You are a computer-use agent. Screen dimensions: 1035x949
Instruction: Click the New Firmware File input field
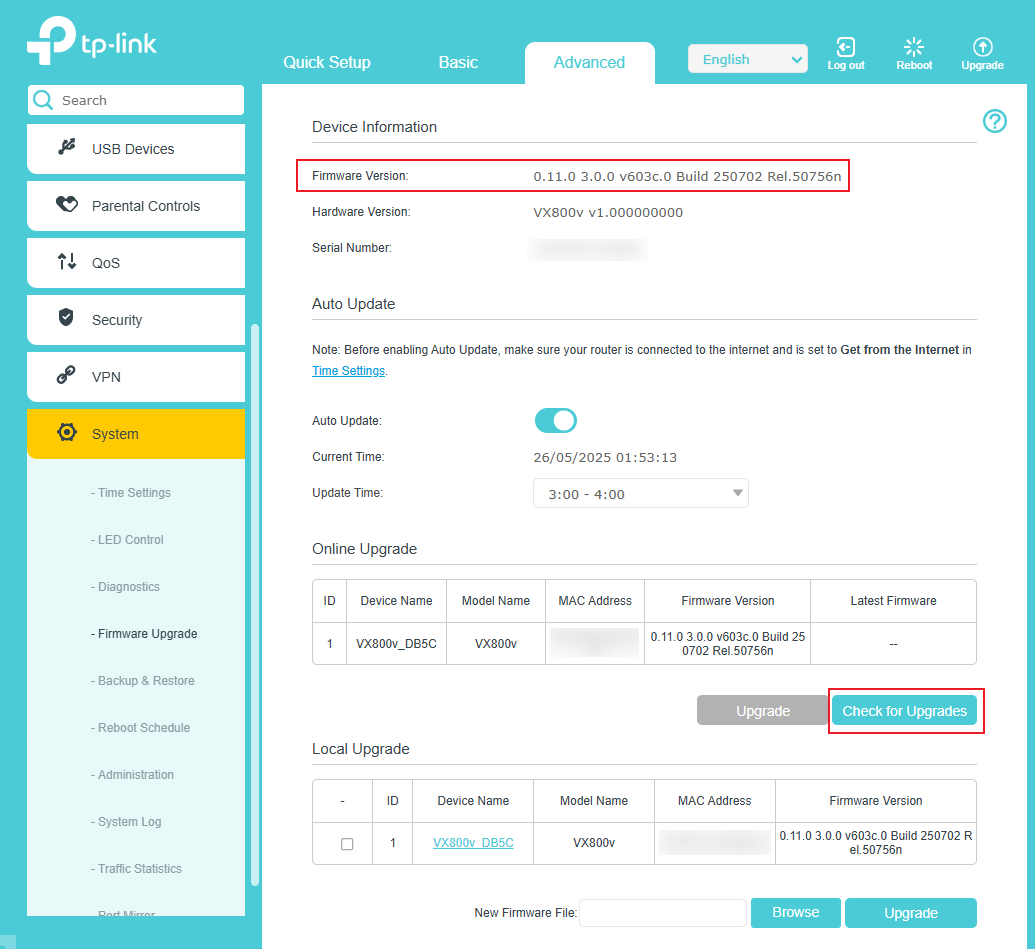pyautogui.click(x=663, y=913)
